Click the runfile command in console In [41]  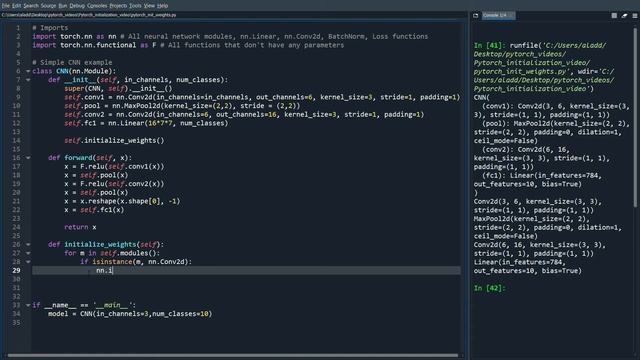click(544, 67)
